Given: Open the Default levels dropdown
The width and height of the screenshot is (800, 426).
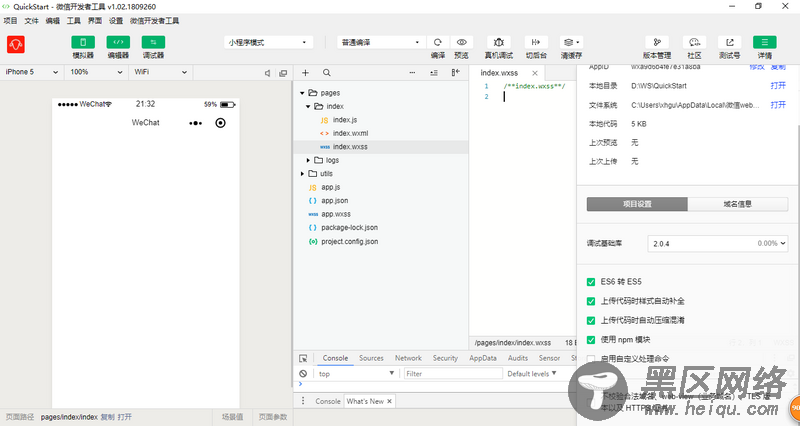Looking at the screenshot, I should pos(532,373).
